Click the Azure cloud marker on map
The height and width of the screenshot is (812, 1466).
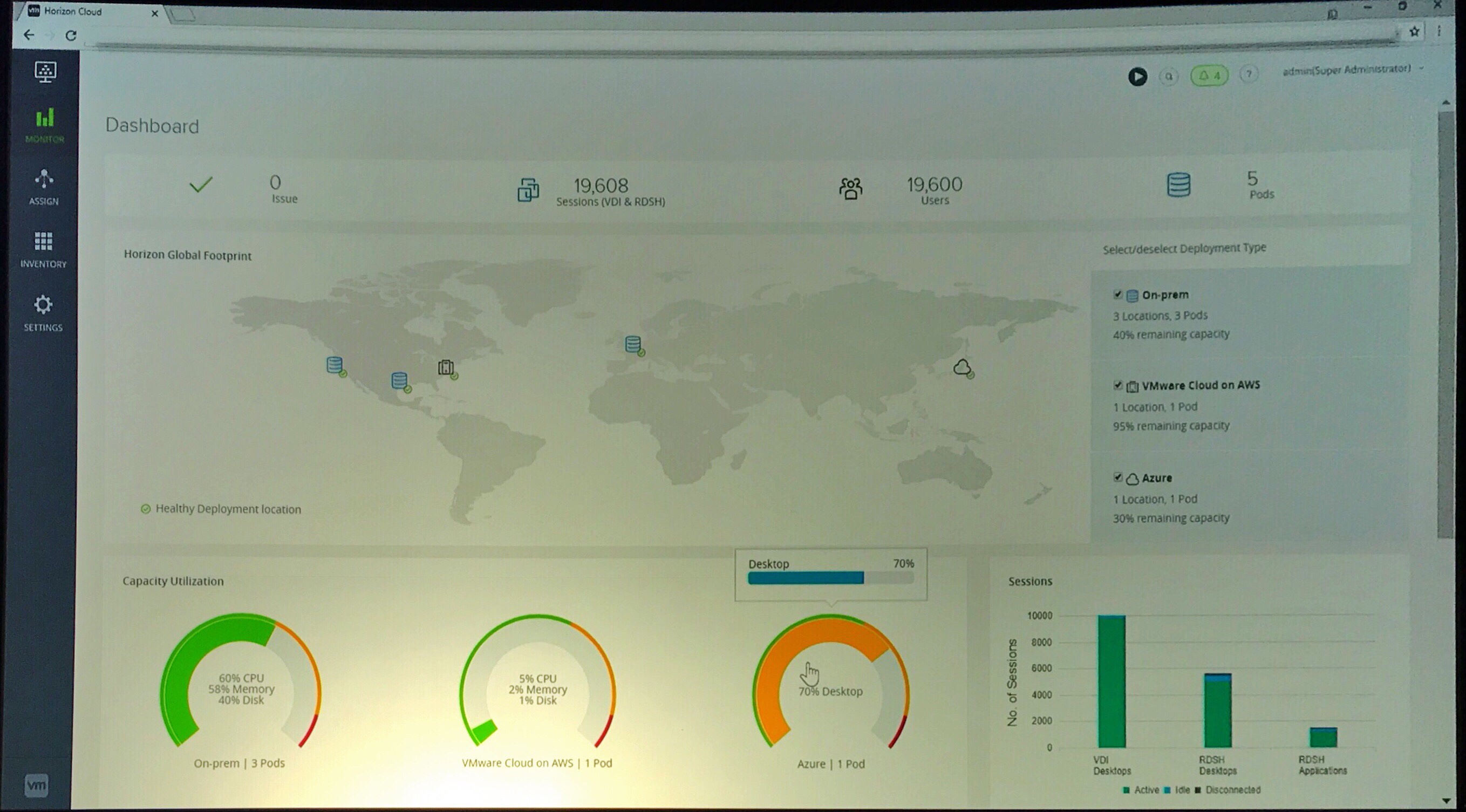coord(963,367)
